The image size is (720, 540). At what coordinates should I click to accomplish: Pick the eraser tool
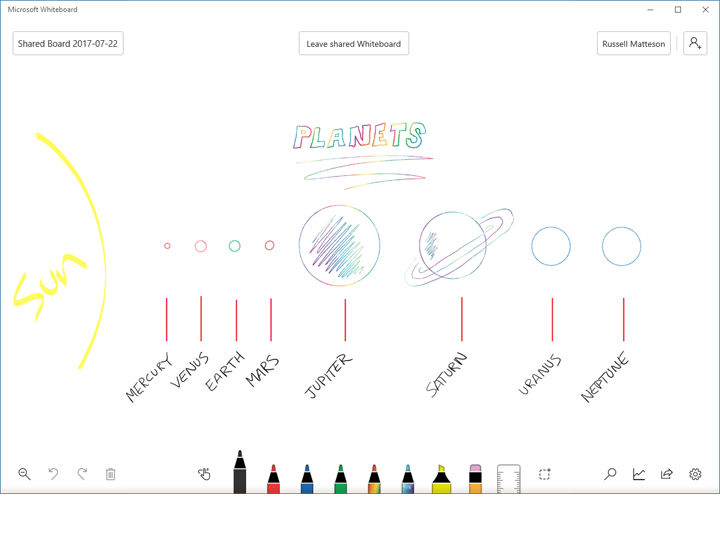[475, 478]
